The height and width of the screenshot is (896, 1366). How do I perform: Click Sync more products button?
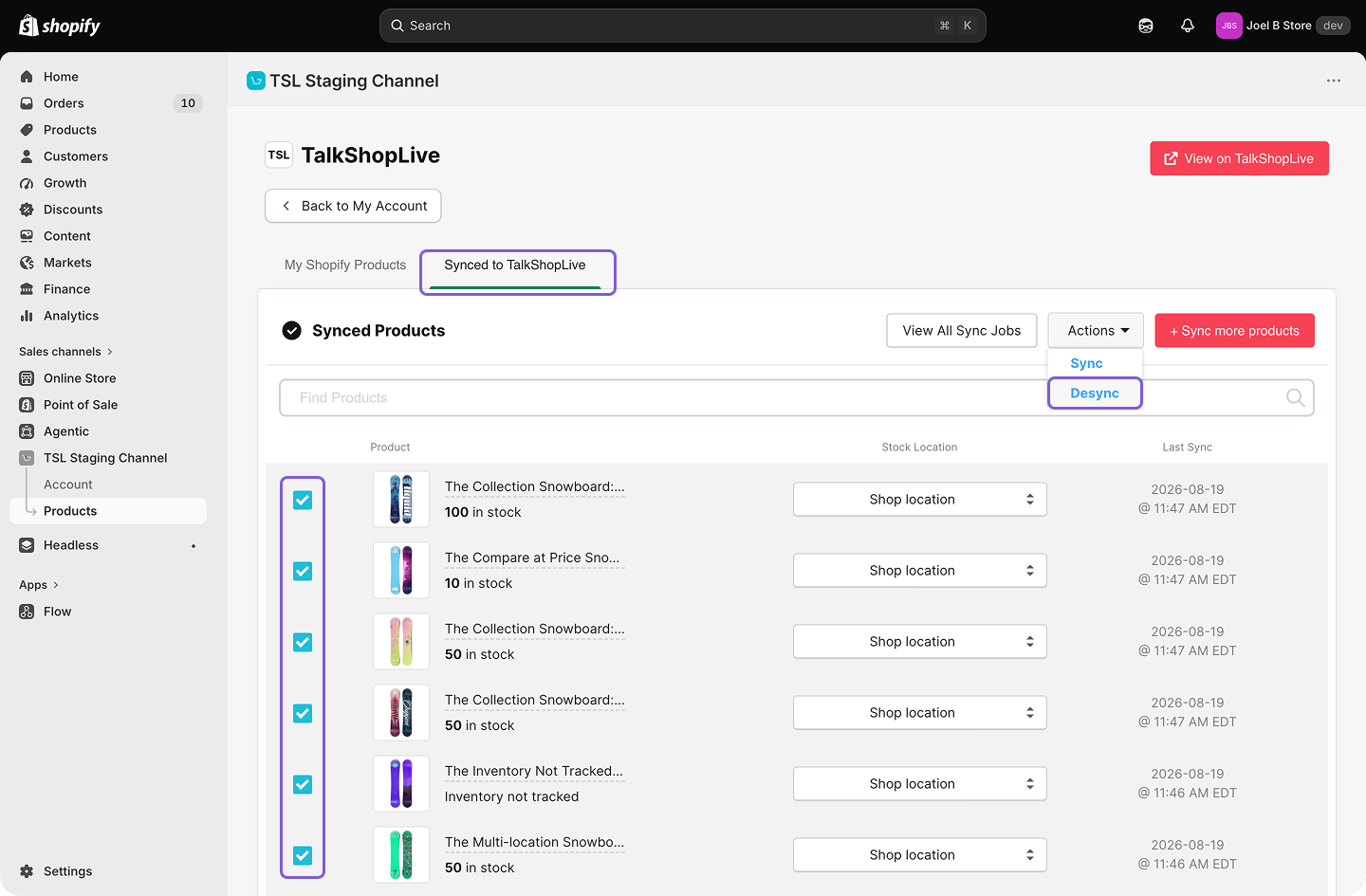[1234, 331]
